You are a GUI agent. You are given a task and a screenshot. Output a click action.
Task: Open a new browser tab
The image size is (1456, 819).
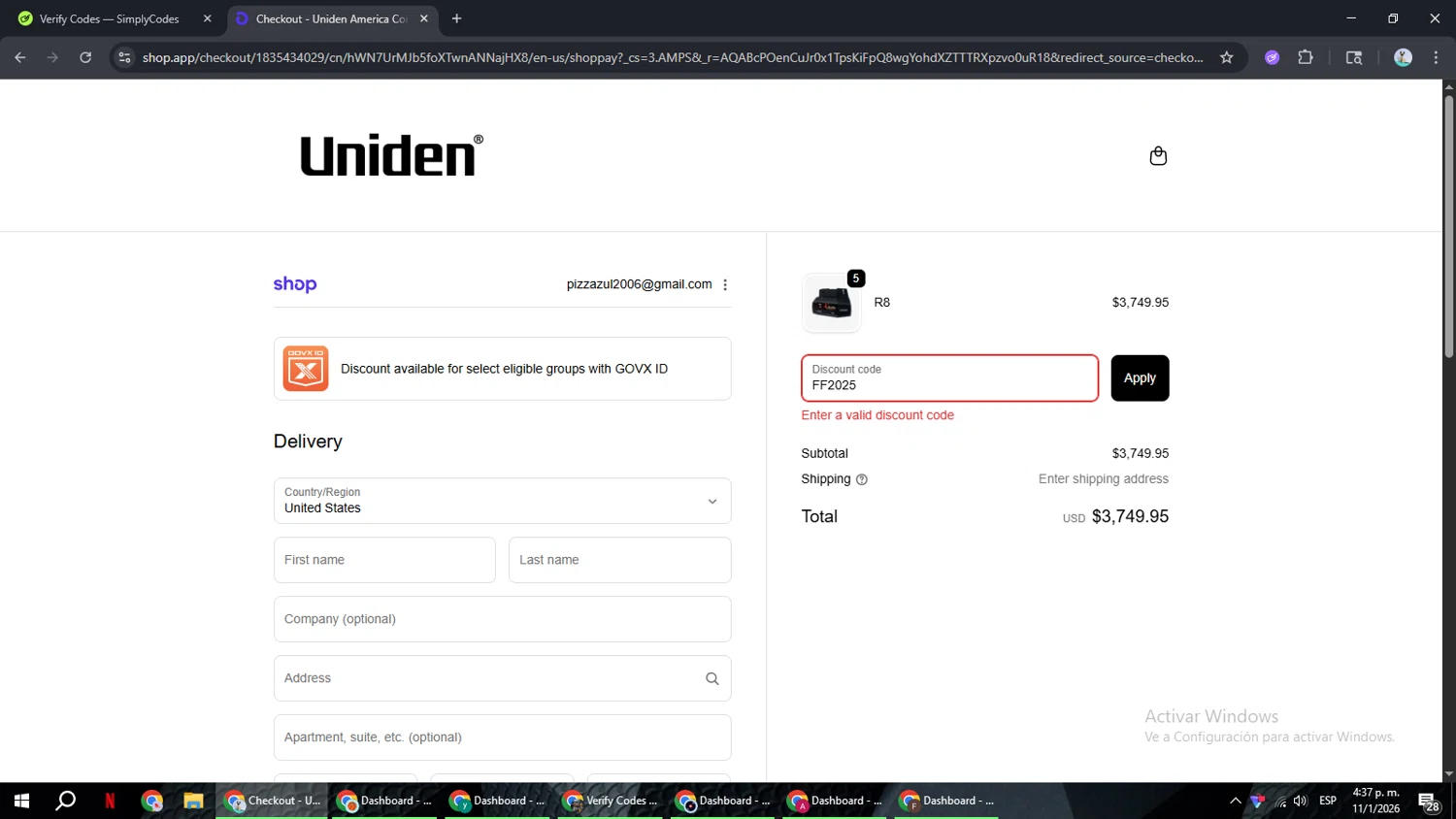click(x=456, y=18)
